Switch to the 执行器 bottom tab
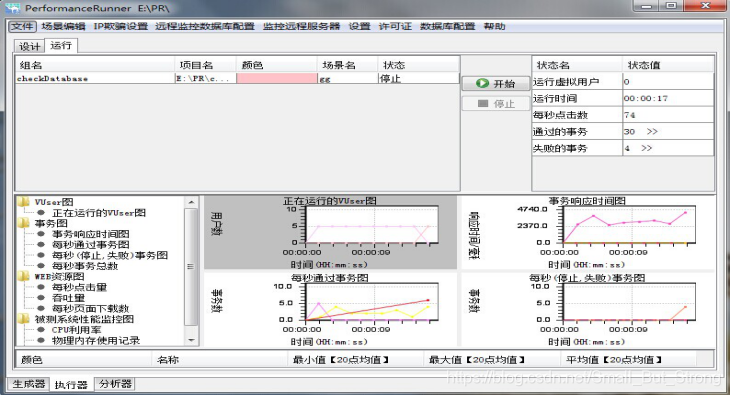 click(x=71, y=384)
